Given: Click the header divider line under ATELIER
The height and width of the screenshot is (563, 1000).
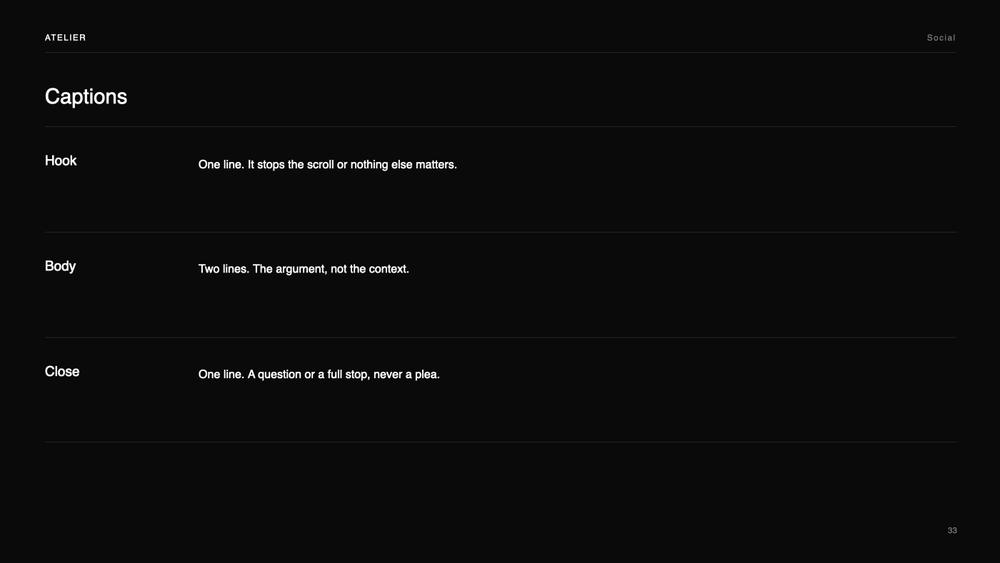Looking at the screenshot, I should tap(500, 52).
